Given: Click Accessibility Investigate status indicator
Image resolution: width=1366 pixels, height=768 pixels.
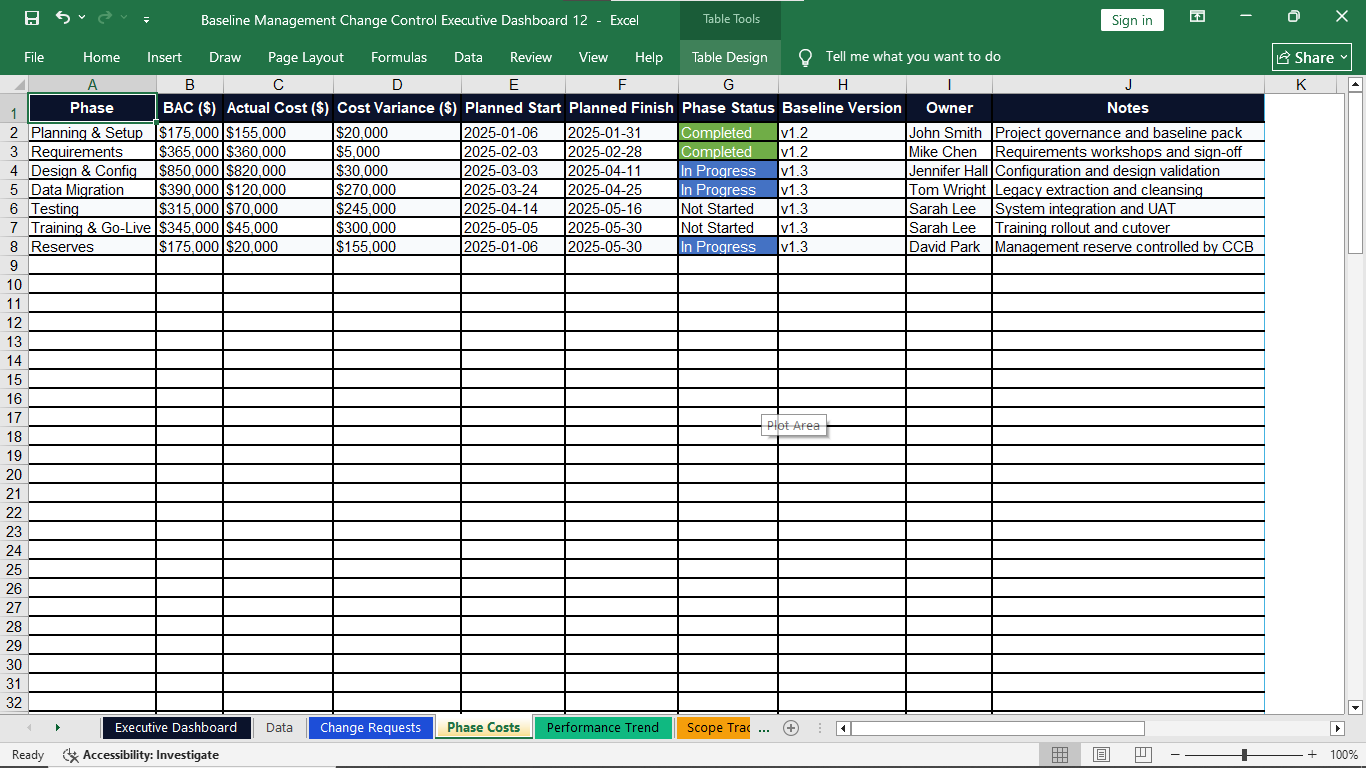Looking at the screenshot, I should pyautogui.click(x=140, y=755).
